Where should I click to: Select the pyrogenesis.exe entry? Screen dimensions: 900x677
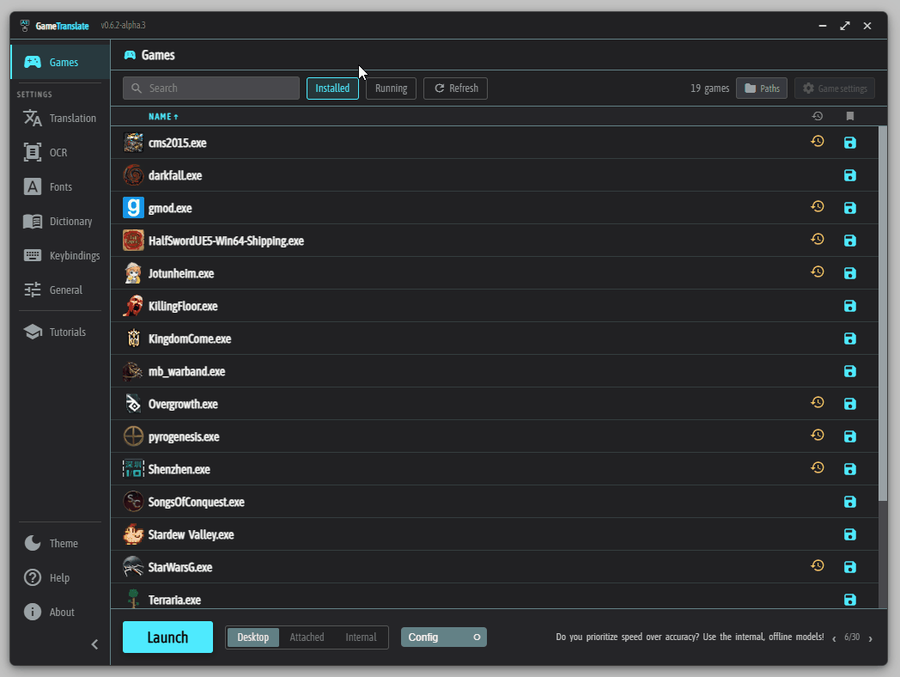pyautogui.click(x=494, y=437)
